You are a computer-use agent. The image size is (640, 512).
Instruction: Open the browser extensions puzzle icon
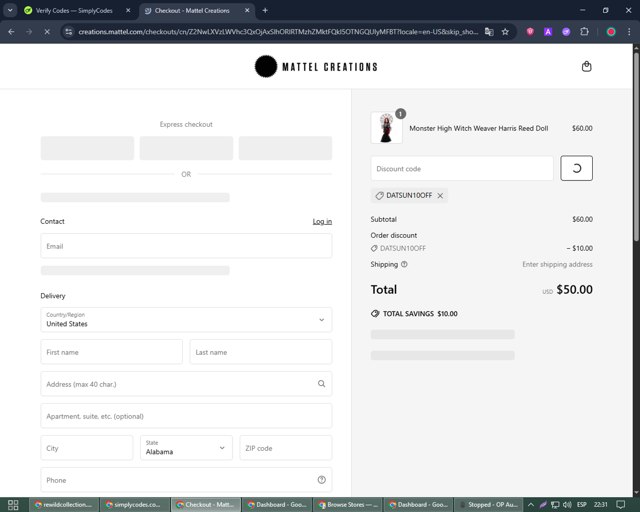pos(584,31)
